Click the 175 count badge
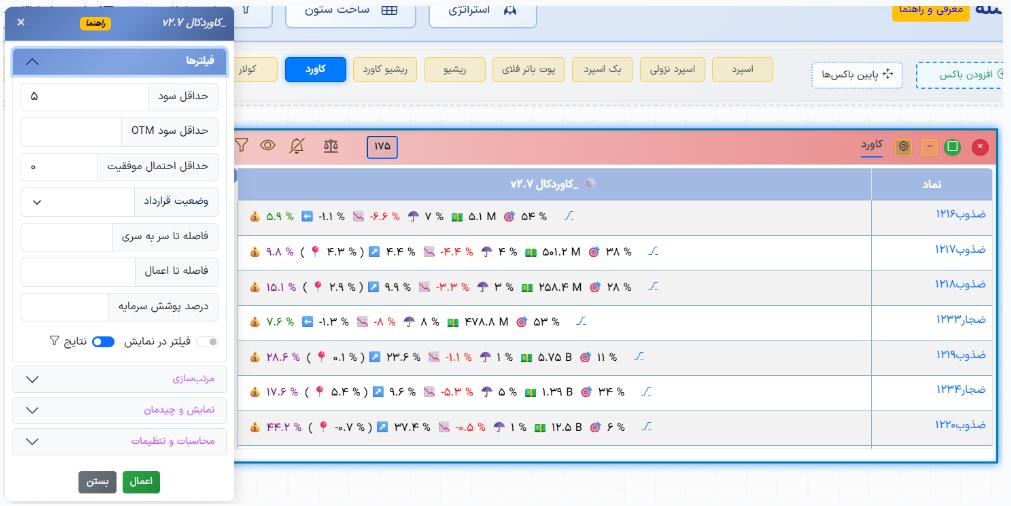This screenshot has width=1011, height=506. pyautogui.click(x=382, y=147)
